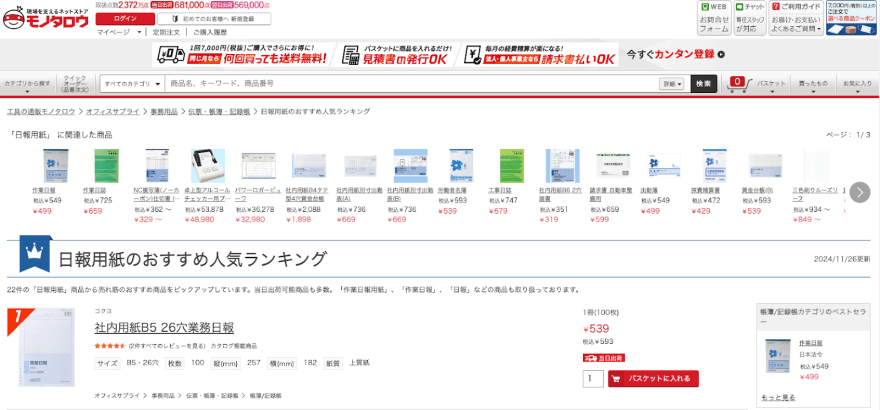Click the blue crown ranking icon

[35, 254]
